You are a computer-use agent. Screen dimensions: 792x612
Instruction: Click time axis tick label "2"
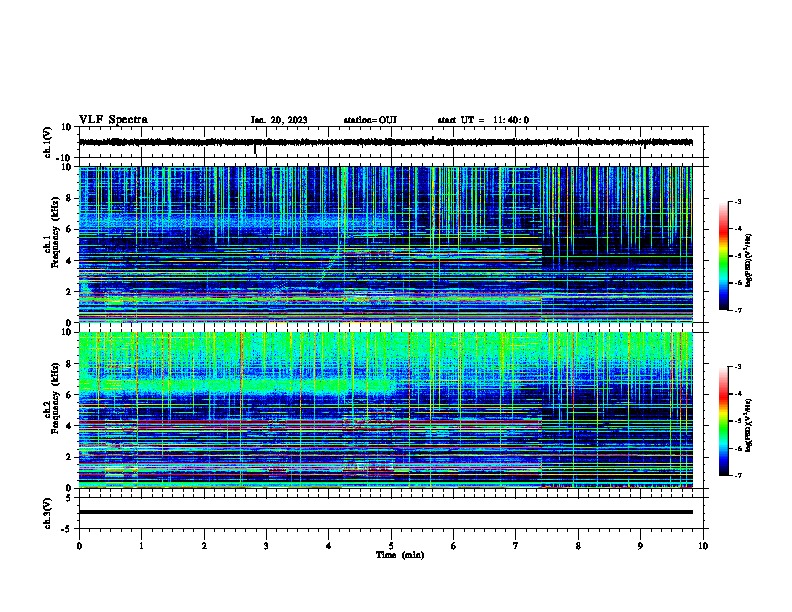(204, 546)
